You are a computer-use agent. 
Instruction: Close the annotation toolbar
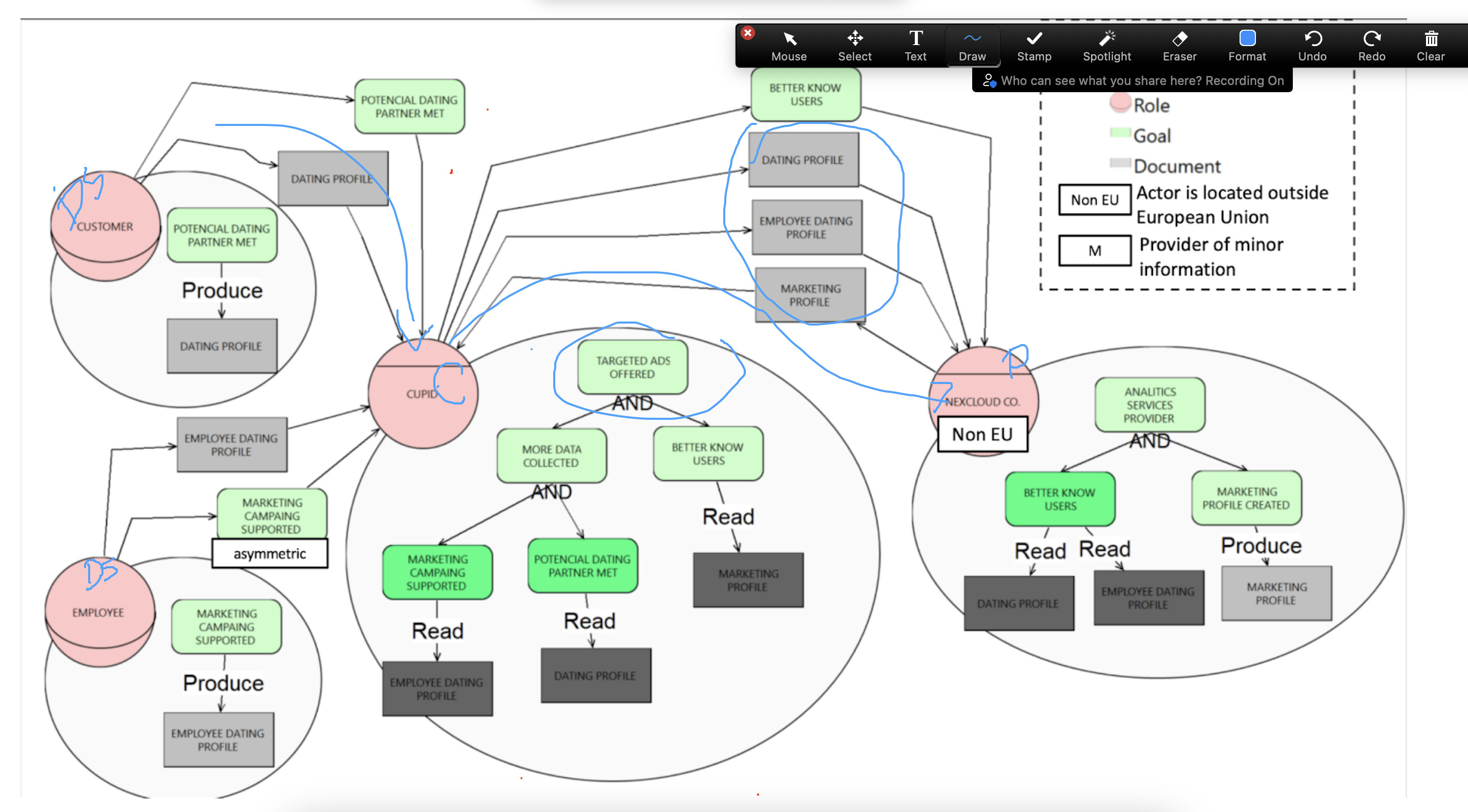(748, 33)
